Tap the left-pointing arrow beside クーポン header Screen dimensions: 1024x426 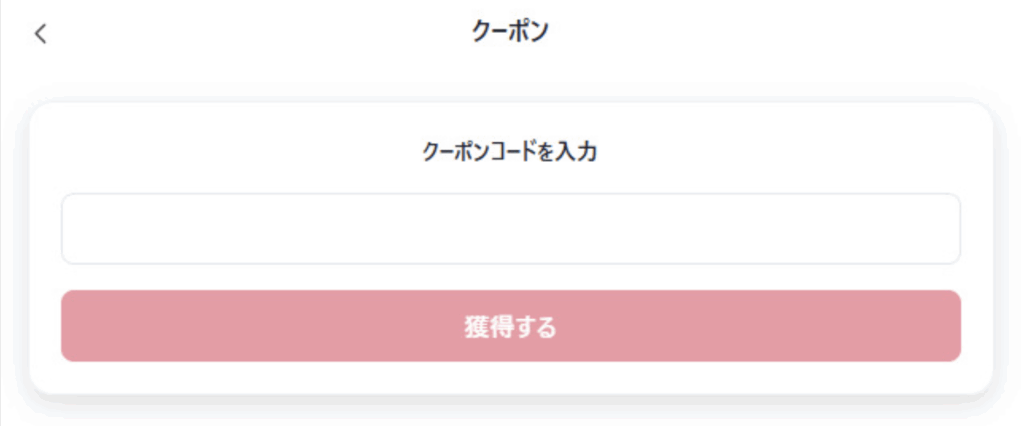point(40,33)
